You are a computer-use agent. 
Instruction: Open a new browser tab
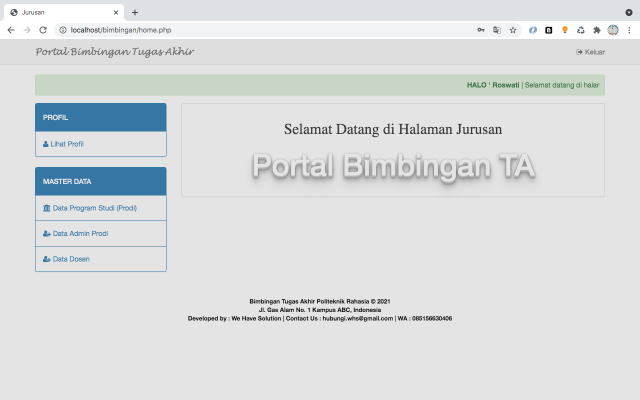click(x=135, y=12)
